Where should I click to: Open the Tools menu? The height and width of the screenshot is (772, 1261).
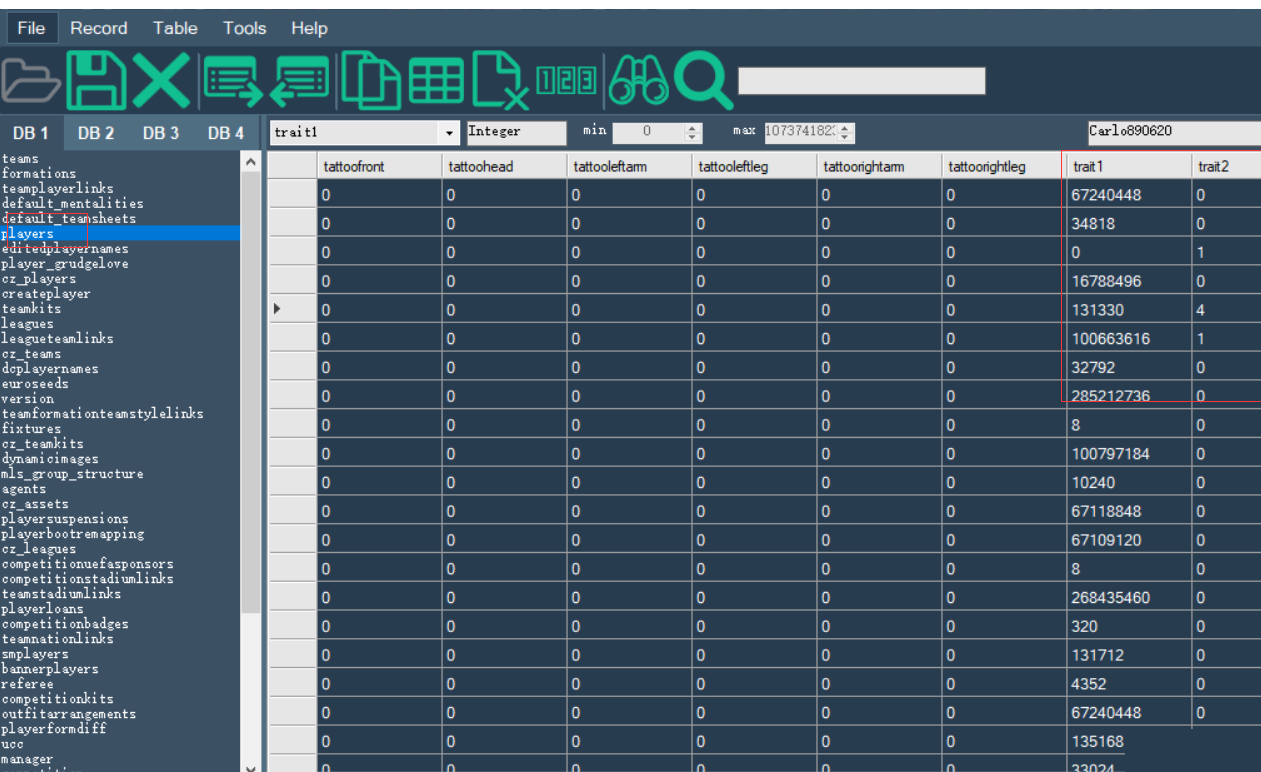coord(244,28)
